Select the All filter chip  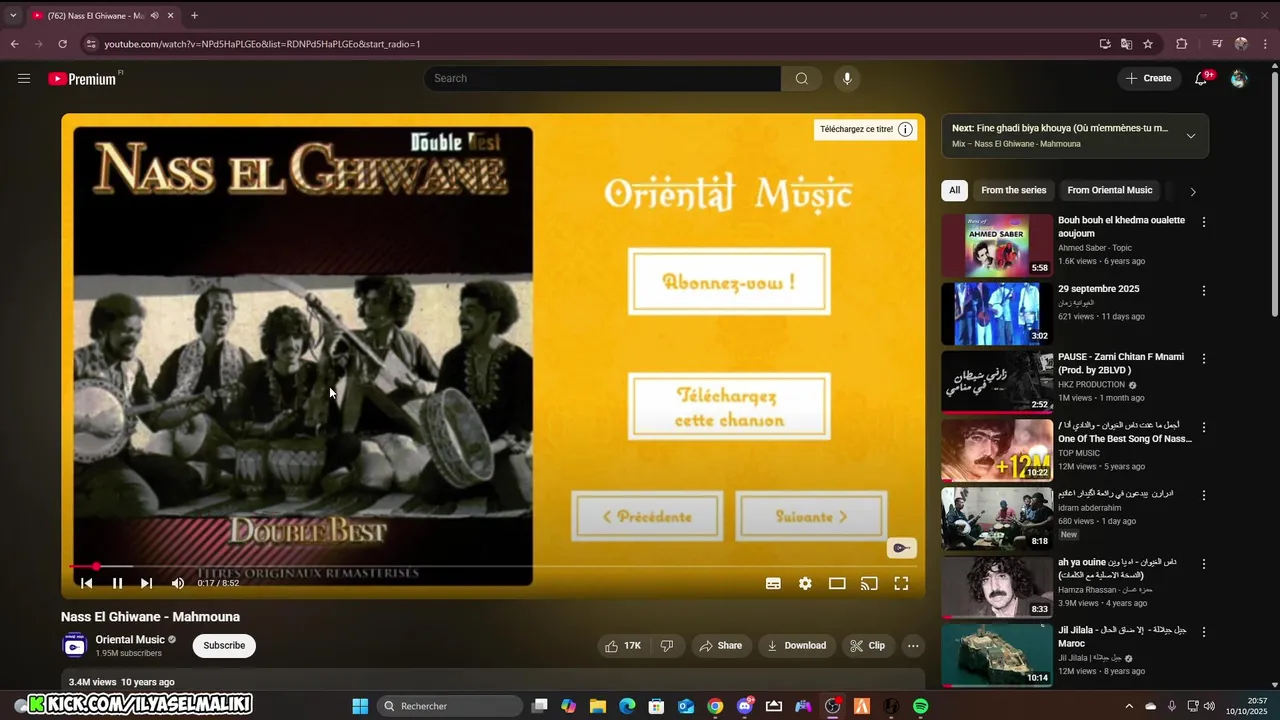[x=954, y=190]
